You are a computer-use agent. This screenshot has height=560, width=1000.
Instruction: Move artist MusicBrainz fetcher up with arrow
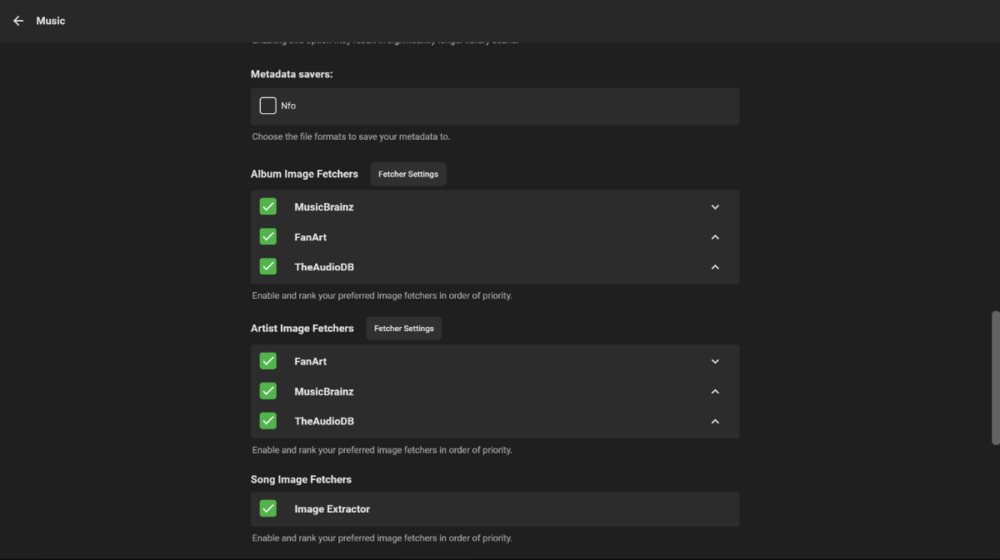pos(715,392)
